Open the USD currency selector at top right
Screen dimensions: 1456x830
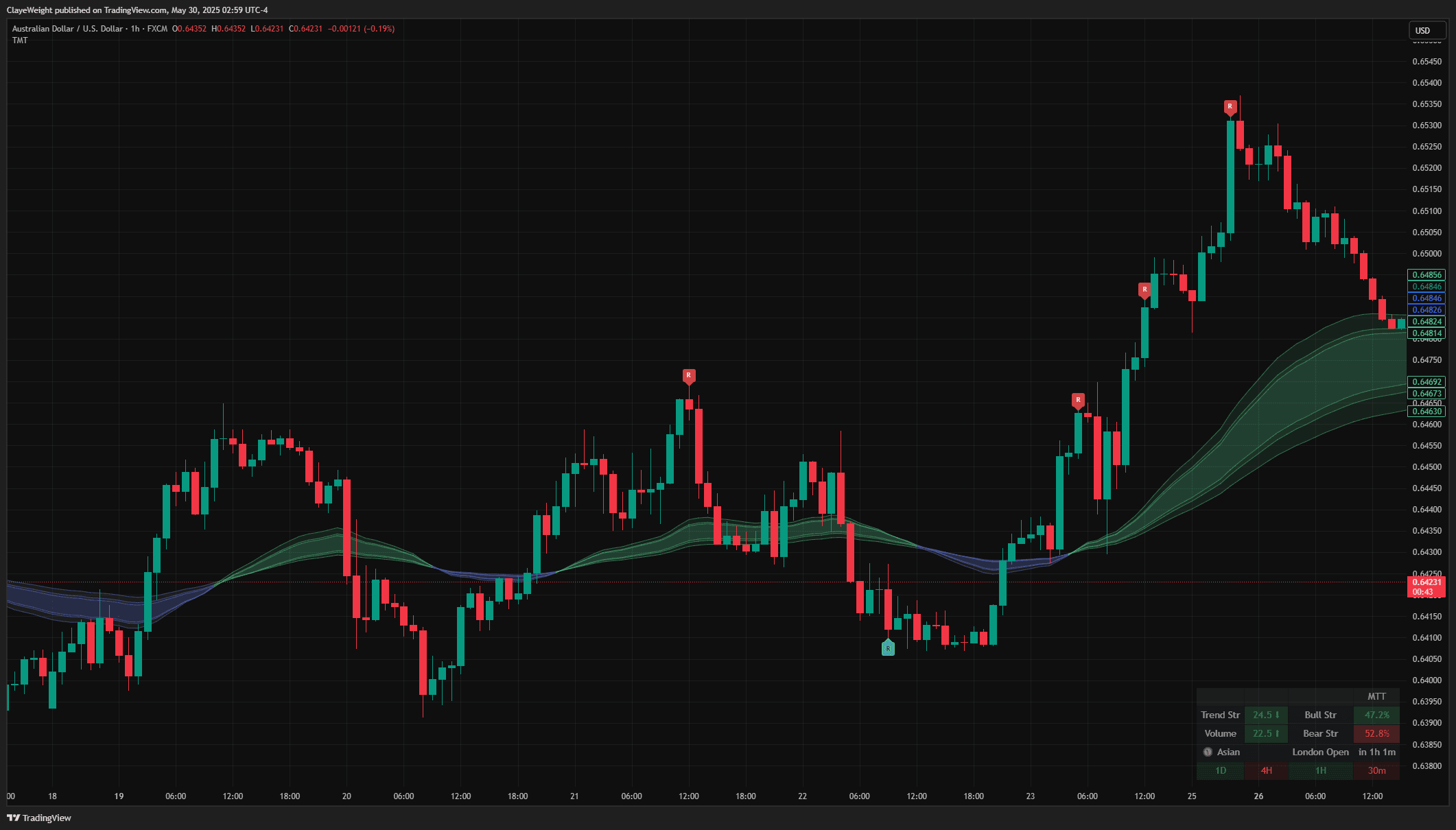pyautogui.click(x=1426, y=30)
